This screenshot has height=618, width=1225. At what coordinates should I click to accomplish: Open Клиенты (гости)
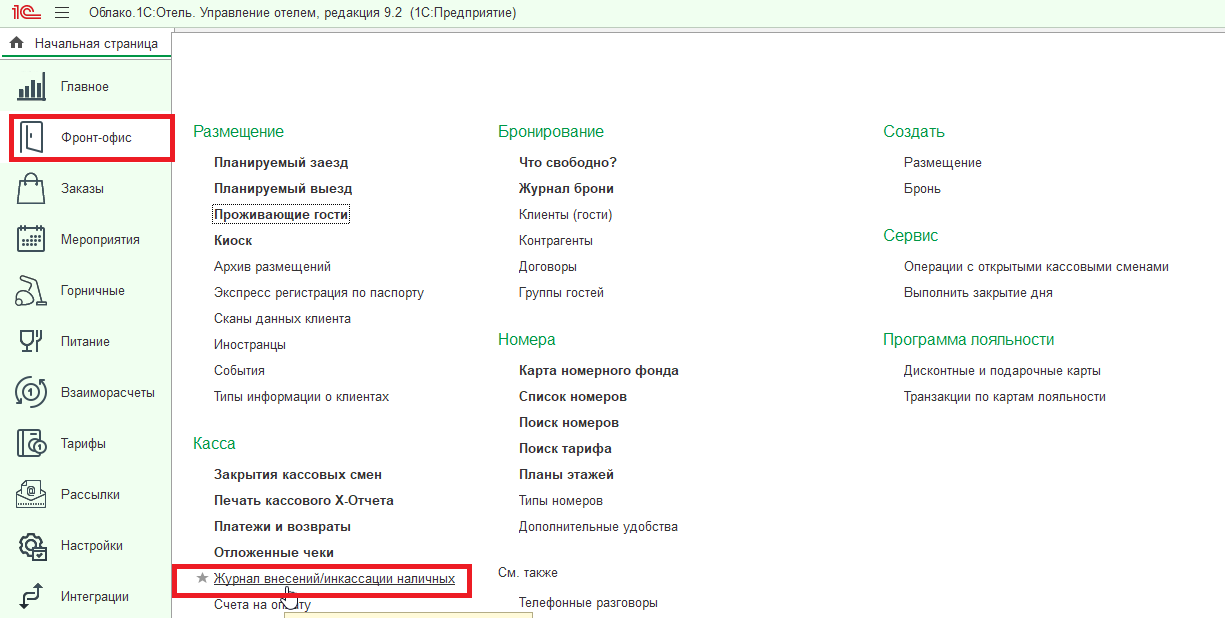coord(565,214)
